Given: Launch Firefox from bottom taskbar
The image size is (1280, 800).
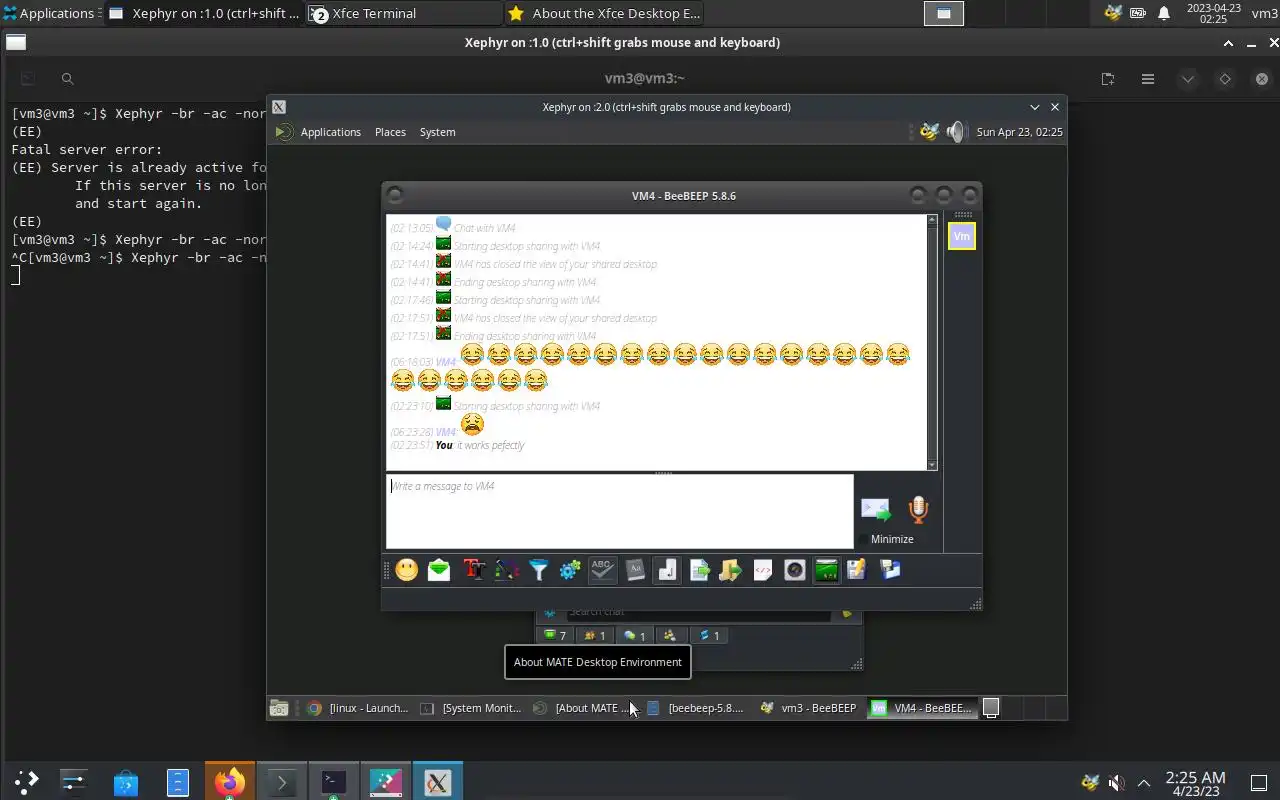Looking at the screenshot, I should [x=229, y=782].
